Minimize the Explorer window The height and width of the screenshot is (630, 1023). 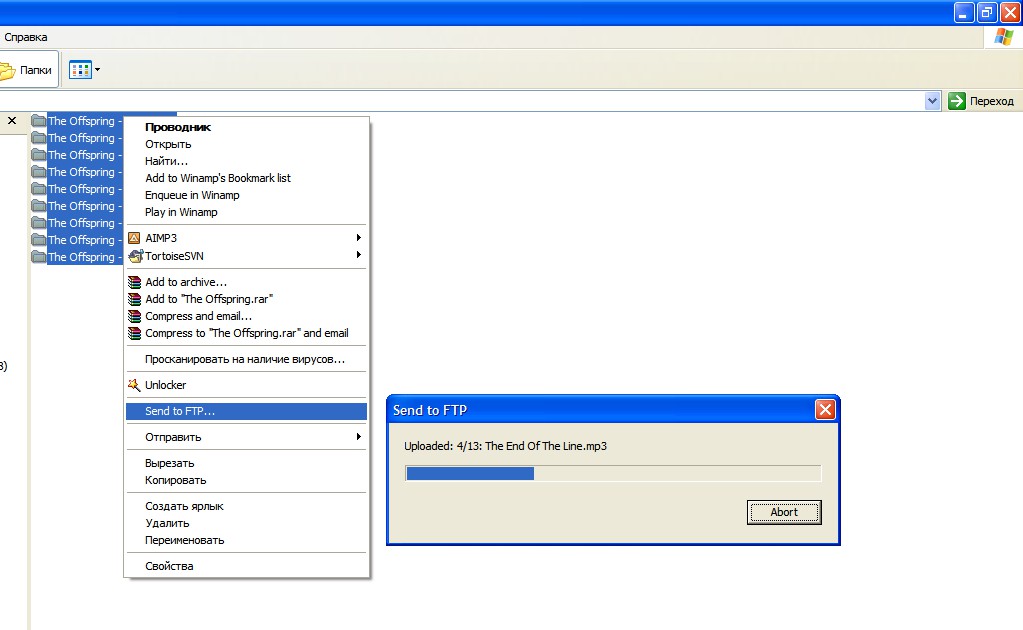(964, 12)
